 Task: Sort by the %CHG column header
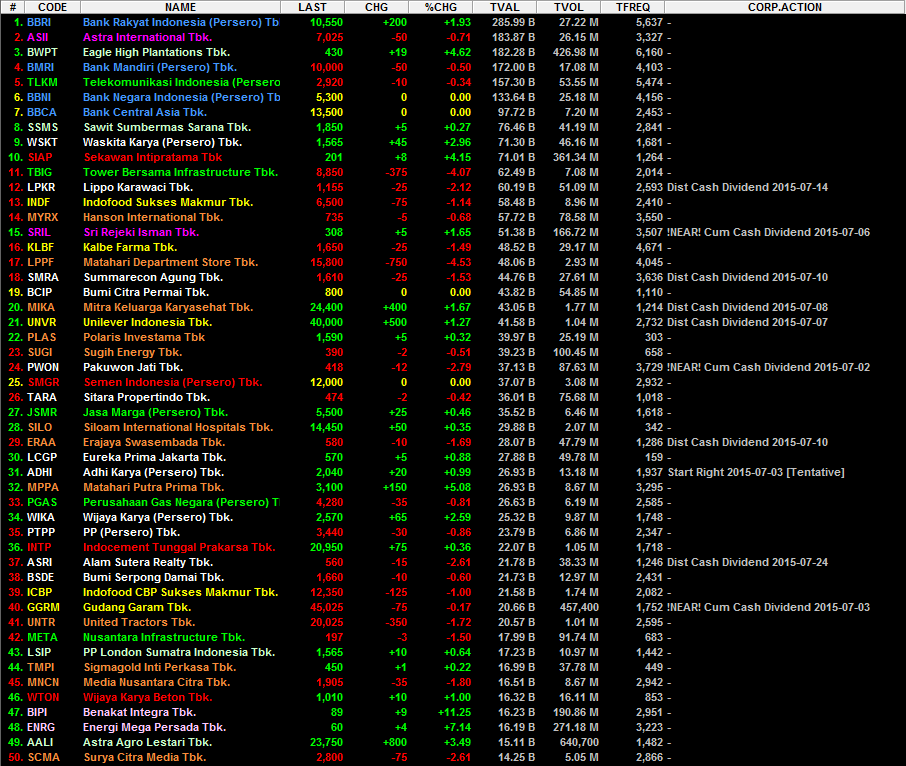tap(441, 7)
